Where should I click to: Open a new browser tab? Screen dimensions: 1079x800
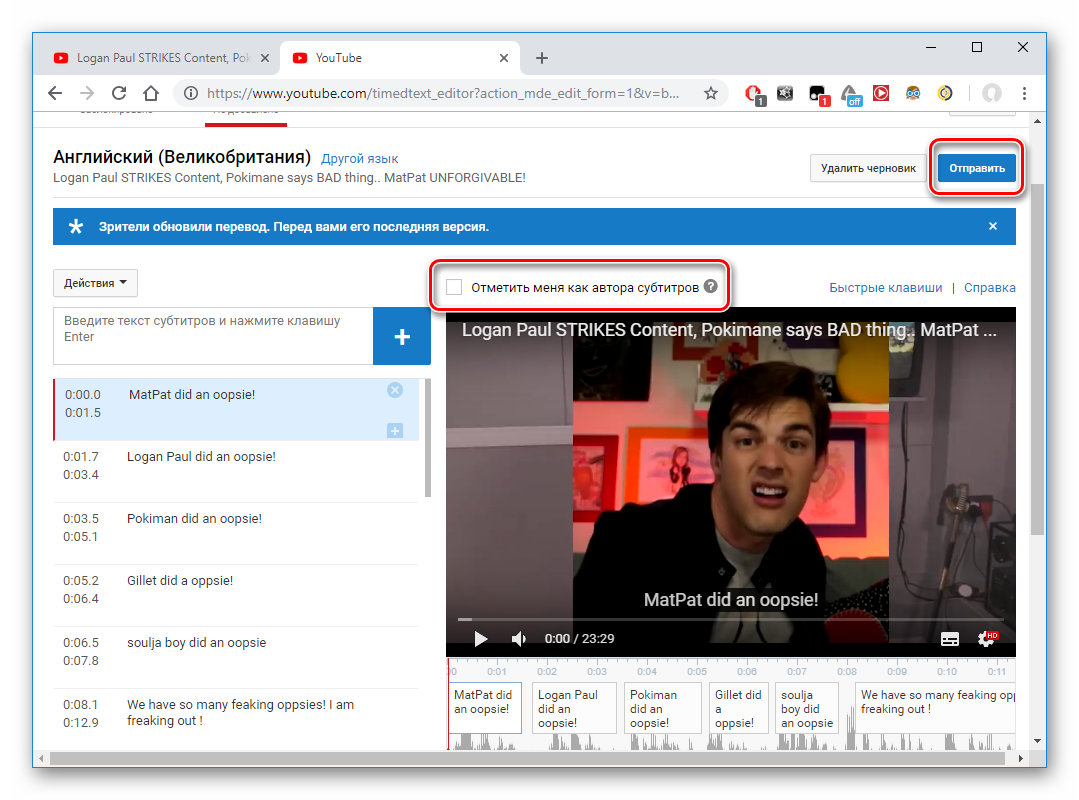point(542,58)
